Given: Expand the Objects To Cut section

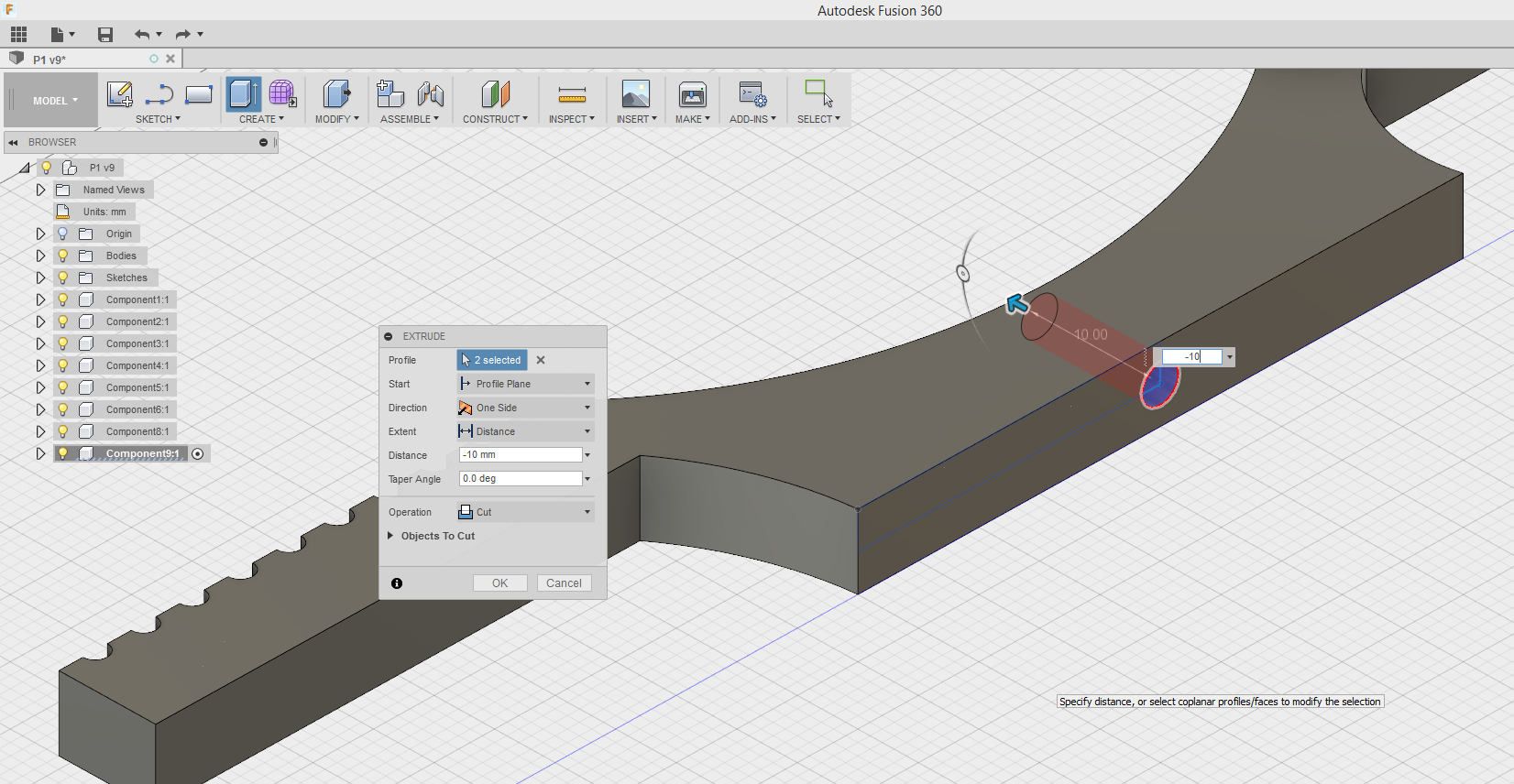Looking at the screenshot, I should coord(390,536).
